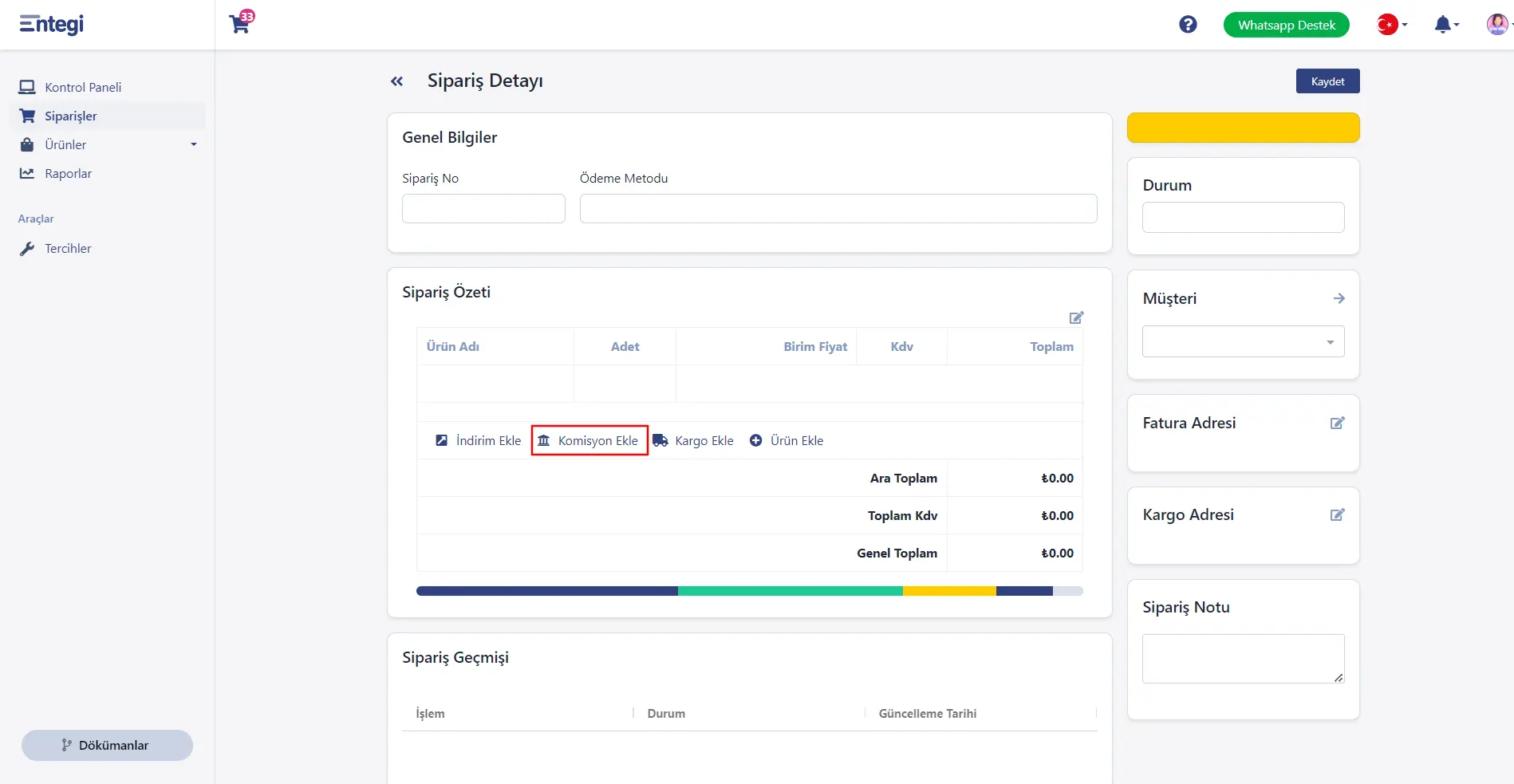The height and width of the screenshot is (784, 1514).
Task: Click the Ürün Ekle link
Action: [797, 440]
